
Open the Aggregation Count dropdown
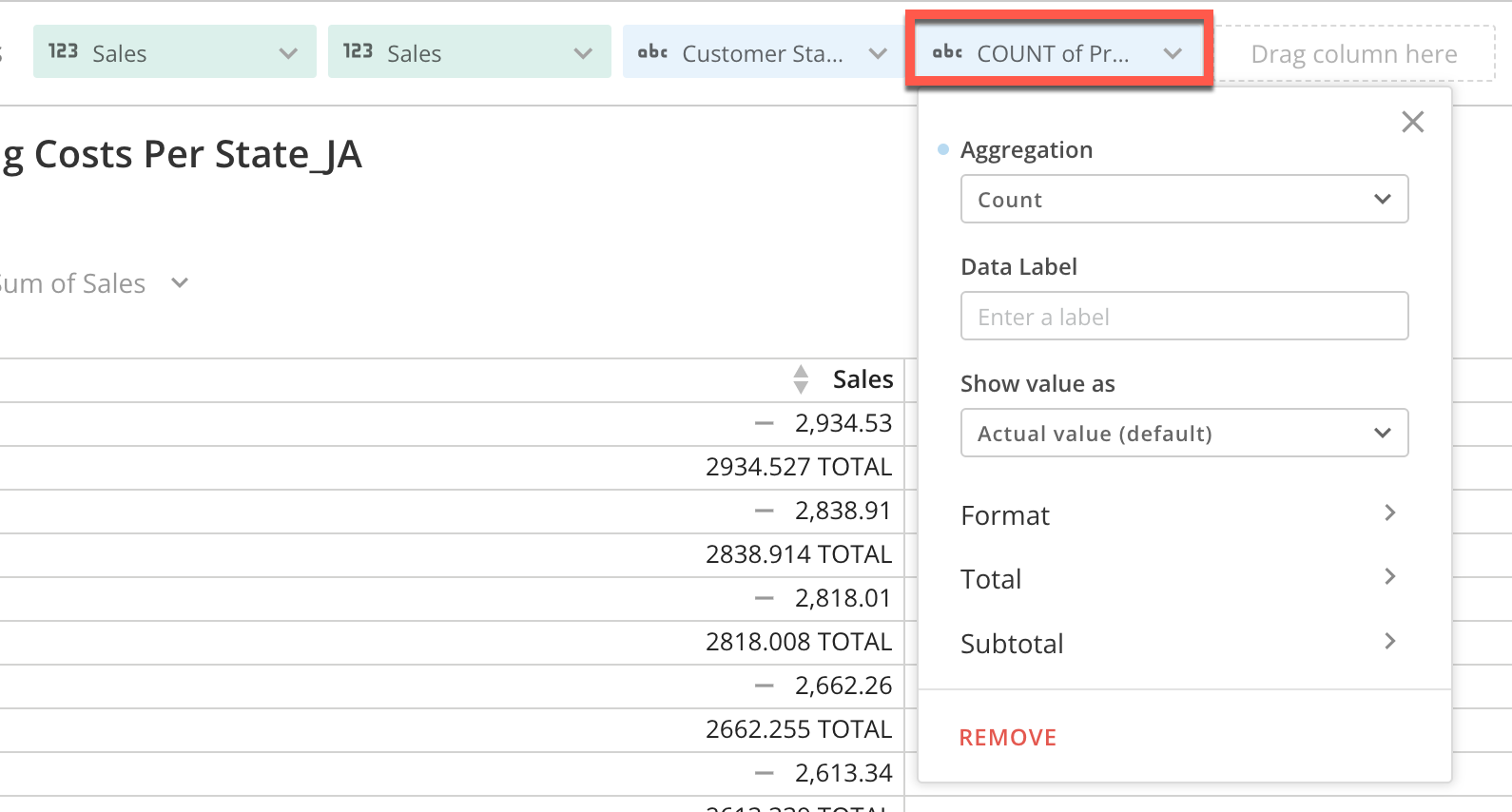click(1184, 199)
